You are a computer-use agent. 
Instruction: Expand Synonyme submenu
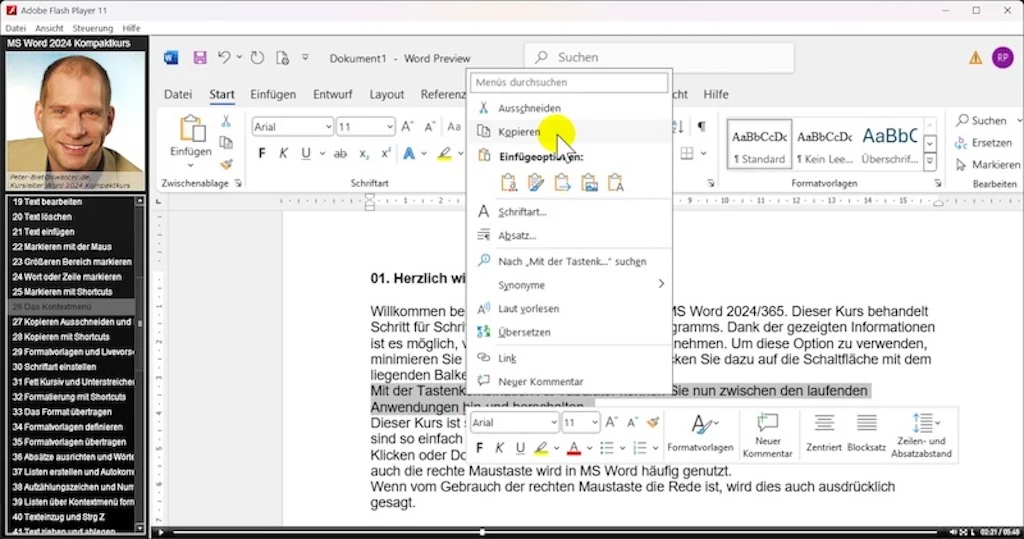[x=571, y=285]
